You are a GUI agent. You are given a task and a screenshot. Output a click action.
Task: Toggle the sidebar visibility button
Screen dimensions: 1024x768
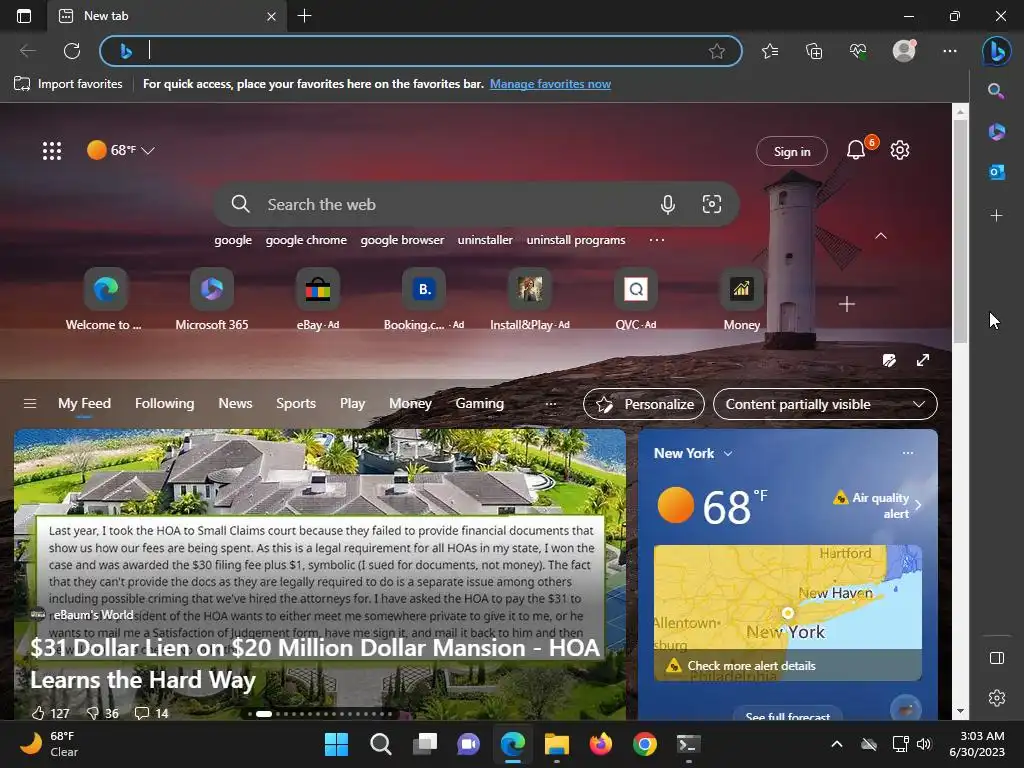997,658
